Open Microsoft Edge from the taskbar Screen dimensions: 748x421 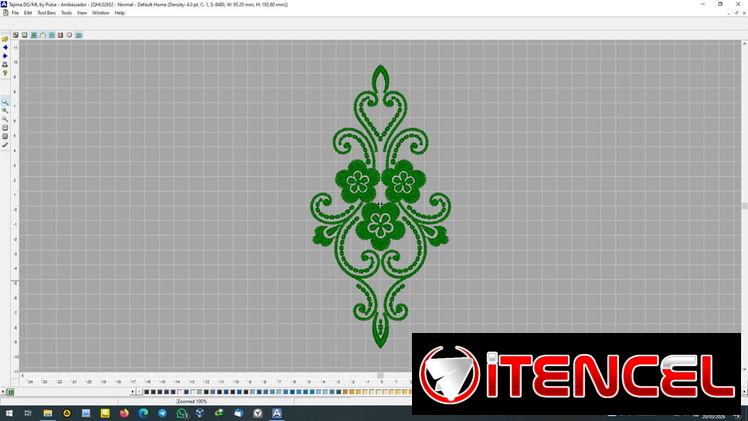[143, 413]
